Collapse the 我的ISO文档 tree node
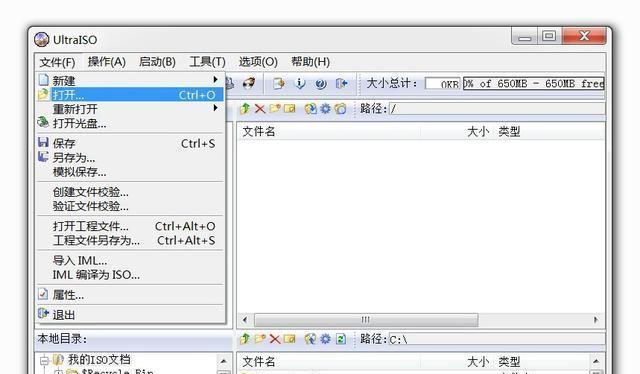 point(44,361)
